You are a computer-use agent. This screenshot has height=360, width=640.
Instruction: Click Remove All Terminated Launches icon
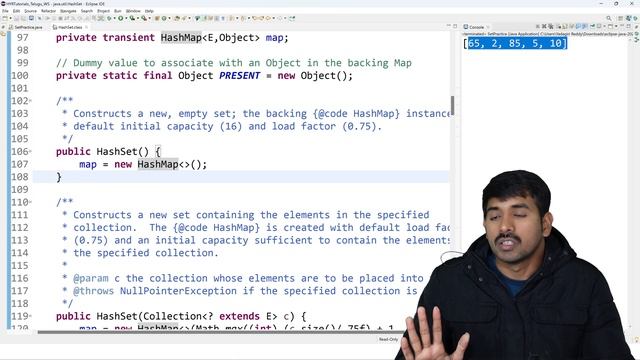551,27
